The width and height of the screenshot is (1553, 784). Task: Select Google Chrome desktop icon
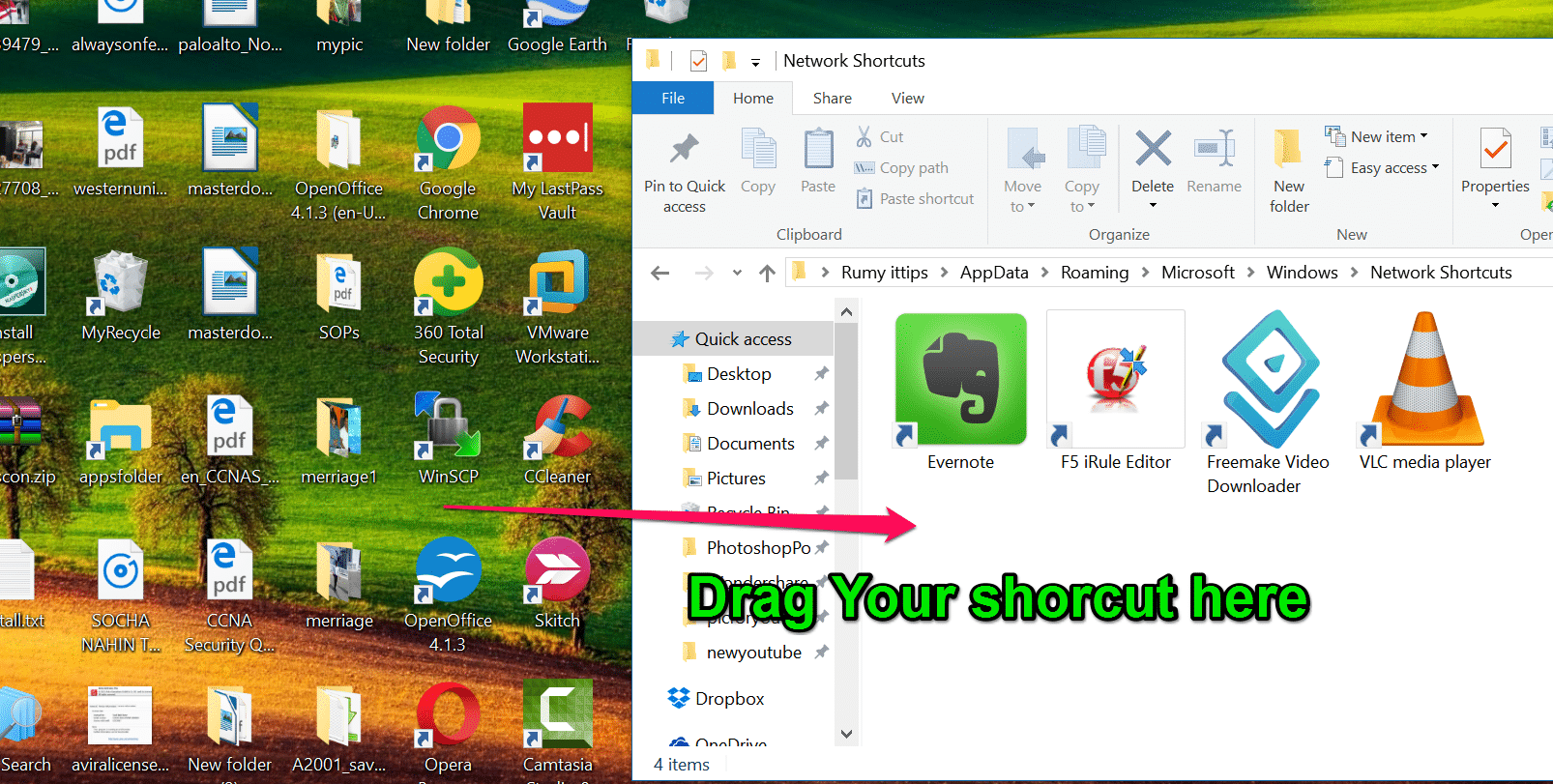(x=448, y=162)
